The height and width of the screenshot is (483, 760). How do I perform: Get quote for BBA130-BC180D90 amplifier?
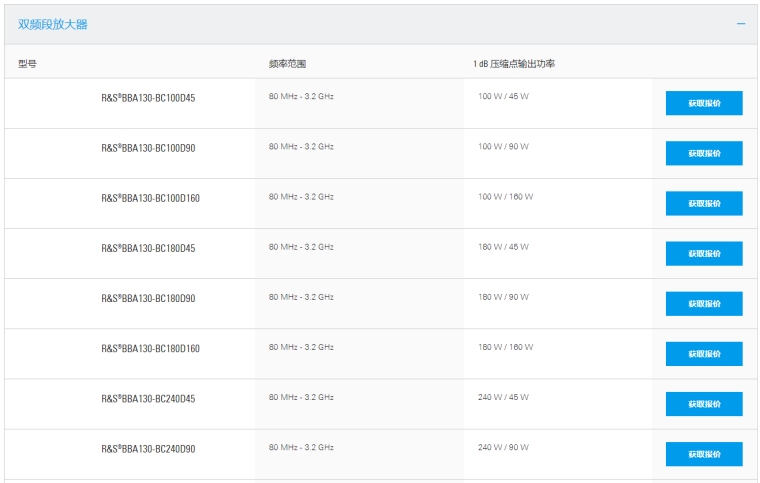[x=704, y=303]
